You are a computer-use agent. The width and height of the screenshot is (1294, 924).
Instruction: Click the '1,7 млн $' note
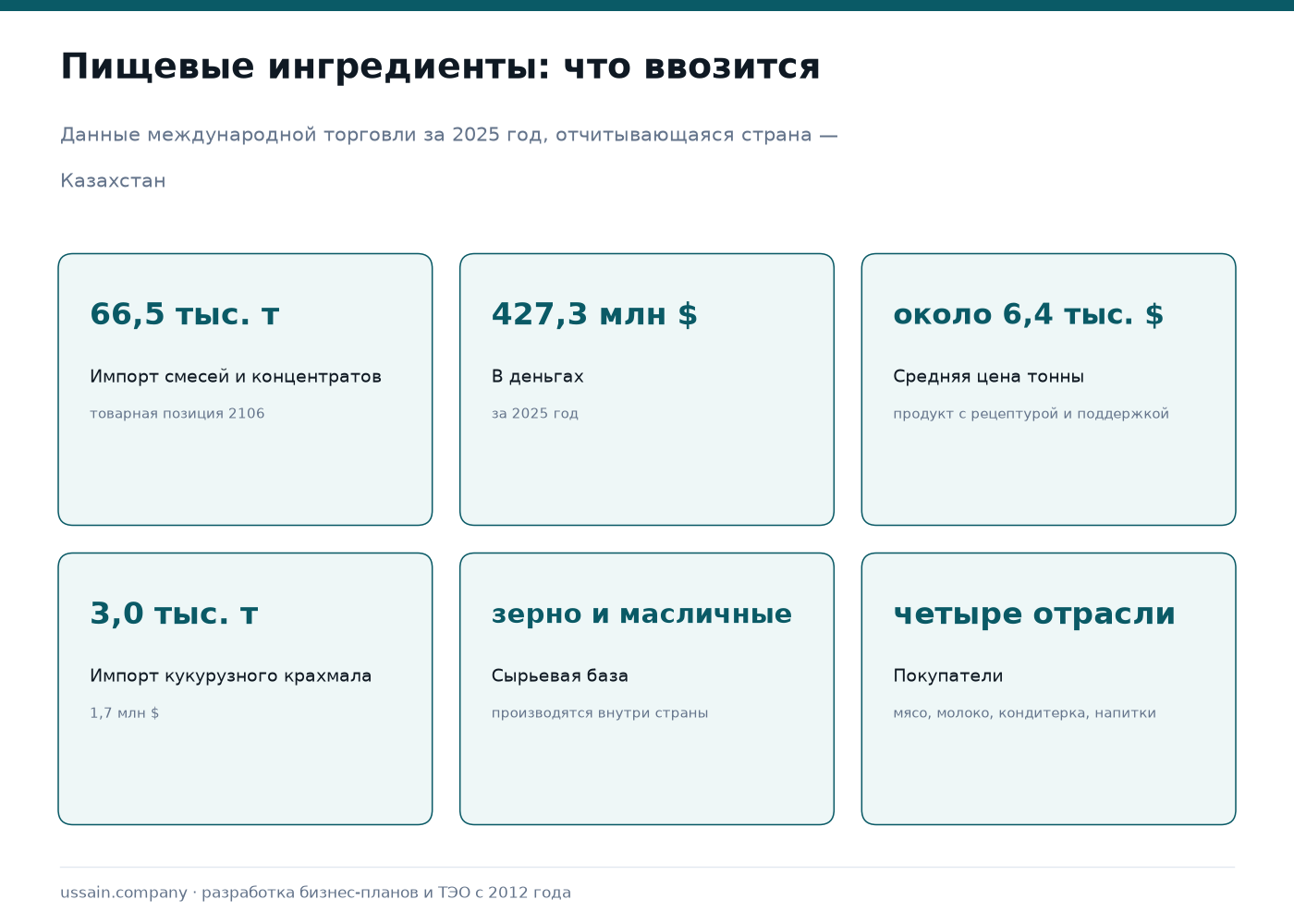click(125, 713)
